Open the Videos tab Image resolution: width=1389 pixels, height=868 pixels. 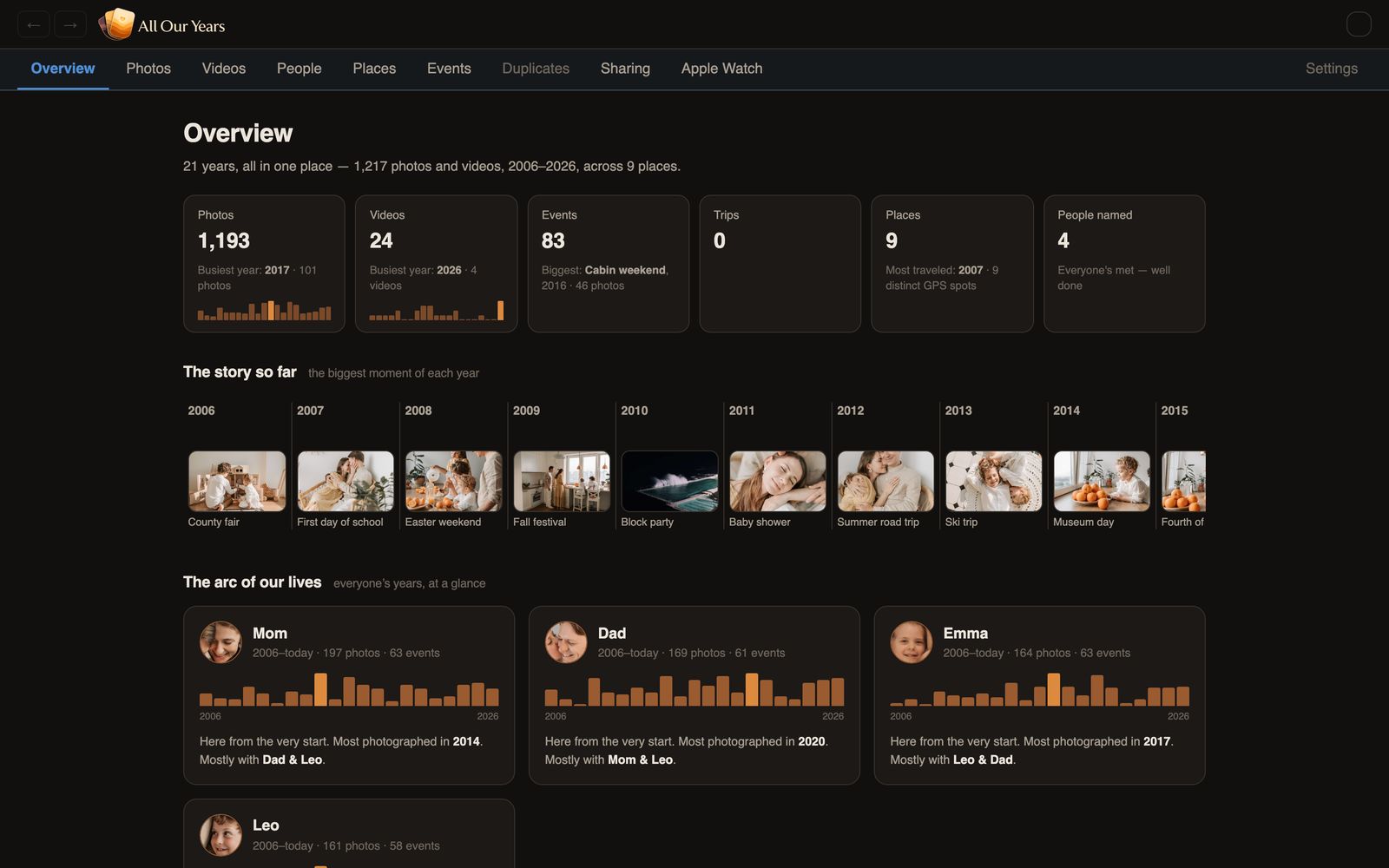pos(224,69)
